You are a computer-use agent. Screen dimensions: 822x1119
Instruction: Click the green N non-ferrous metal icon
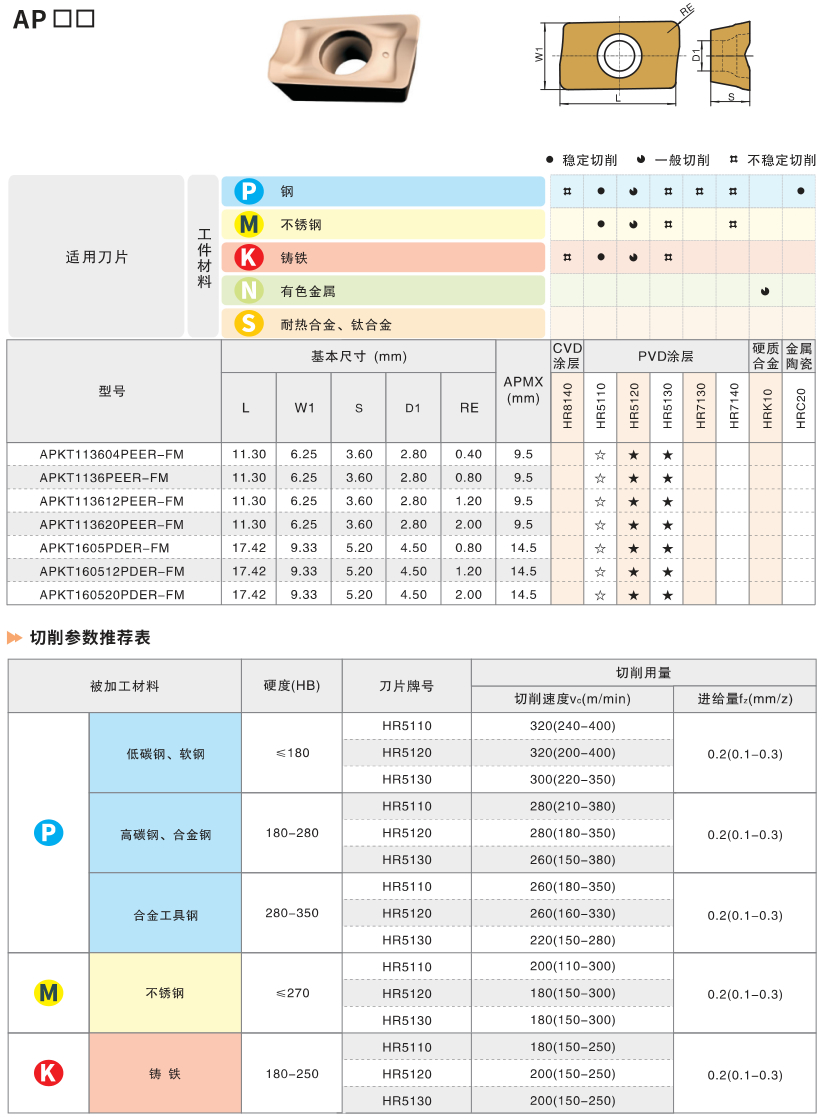point(248,290)
